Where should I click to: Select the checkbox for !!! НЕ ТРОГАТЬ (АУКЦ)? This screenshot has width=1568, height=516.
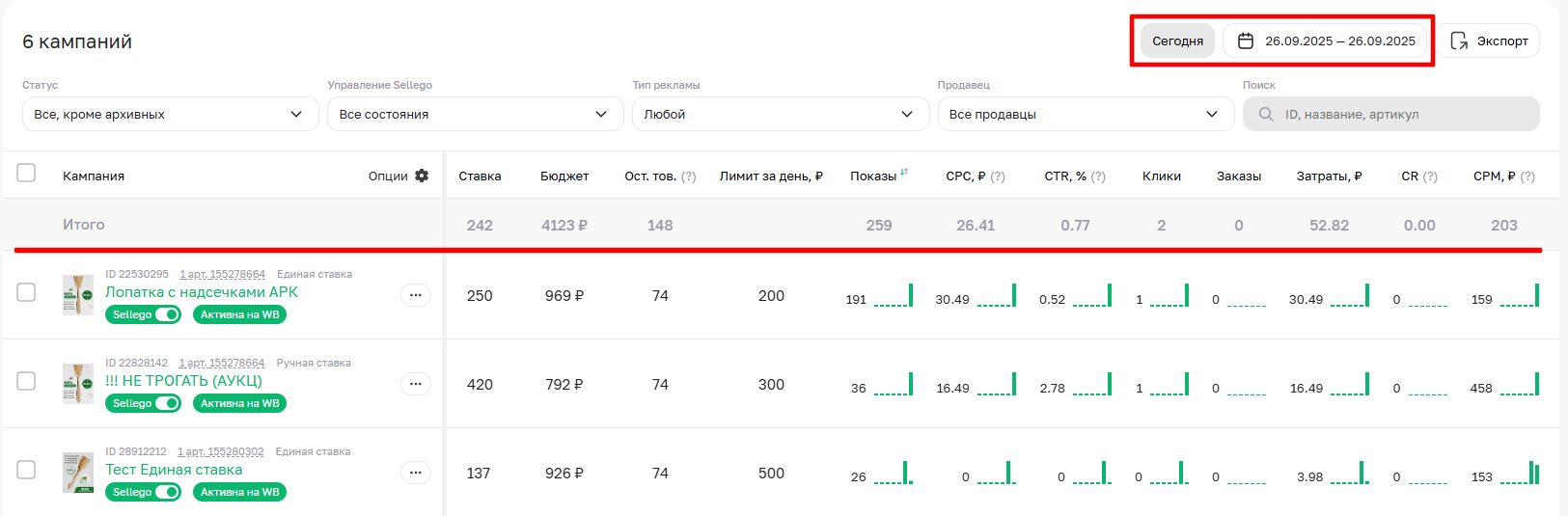point(26,381)
